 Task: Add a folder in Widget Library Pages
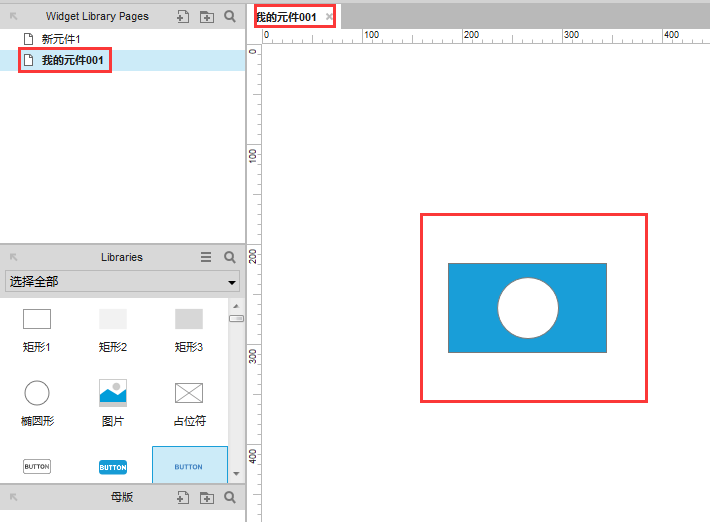[x=206, y=17]
